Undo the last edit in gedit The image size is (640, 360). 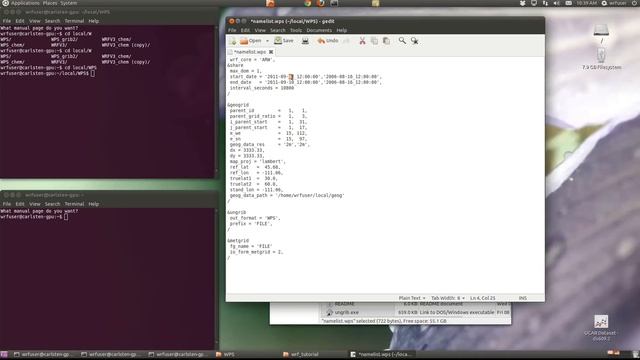pos(328,41)
